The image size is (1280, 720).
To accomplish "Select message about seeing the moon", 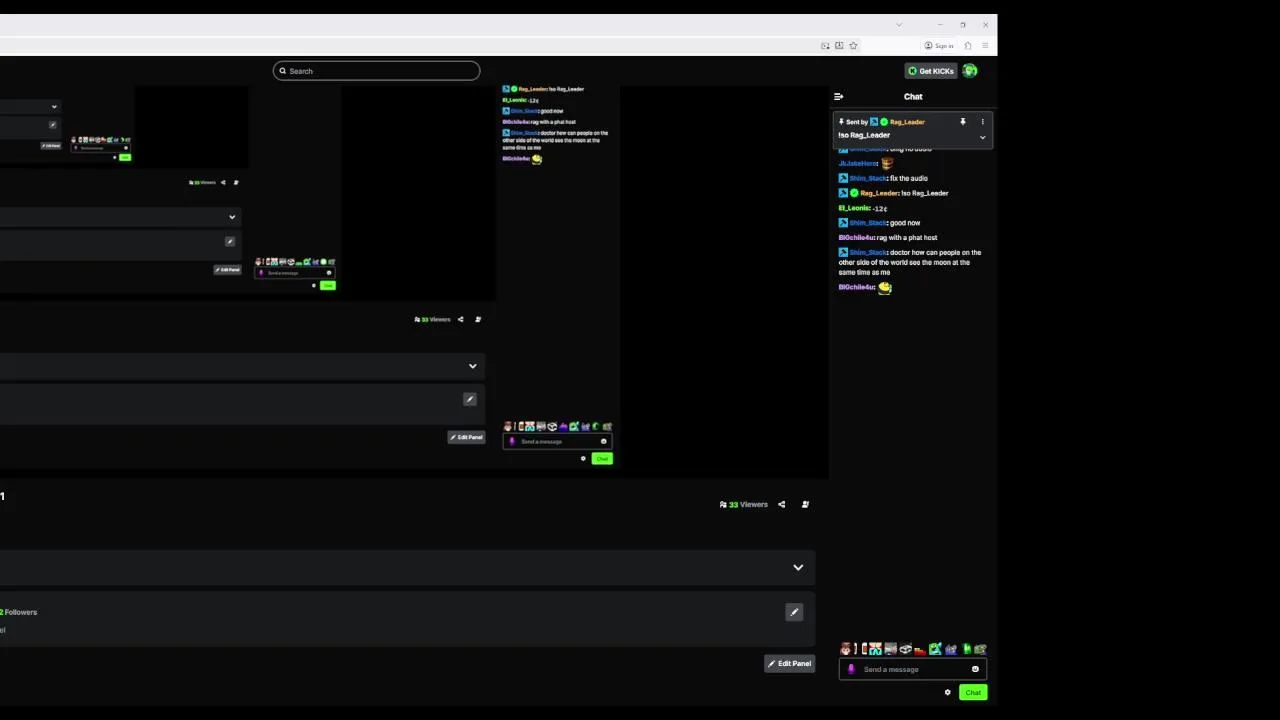I will pyautogui.click(x=910, y=262).
